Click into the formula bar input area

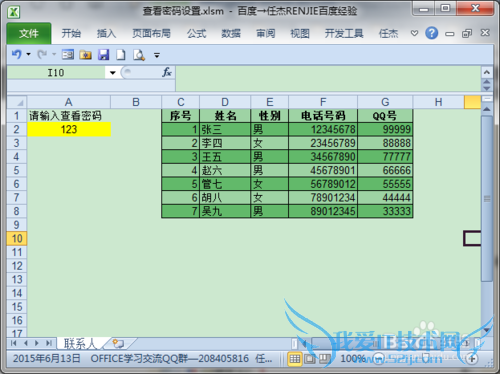[328, 79]
